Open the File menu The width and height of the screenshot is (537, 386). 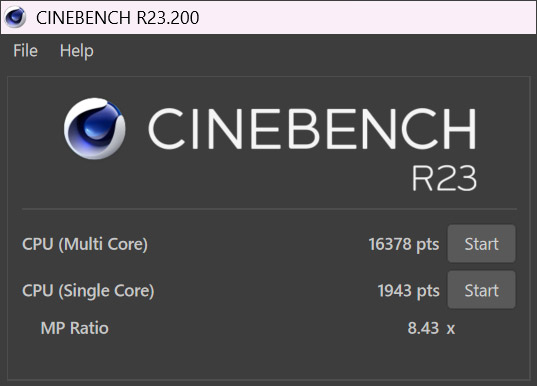tap(25, 51)
